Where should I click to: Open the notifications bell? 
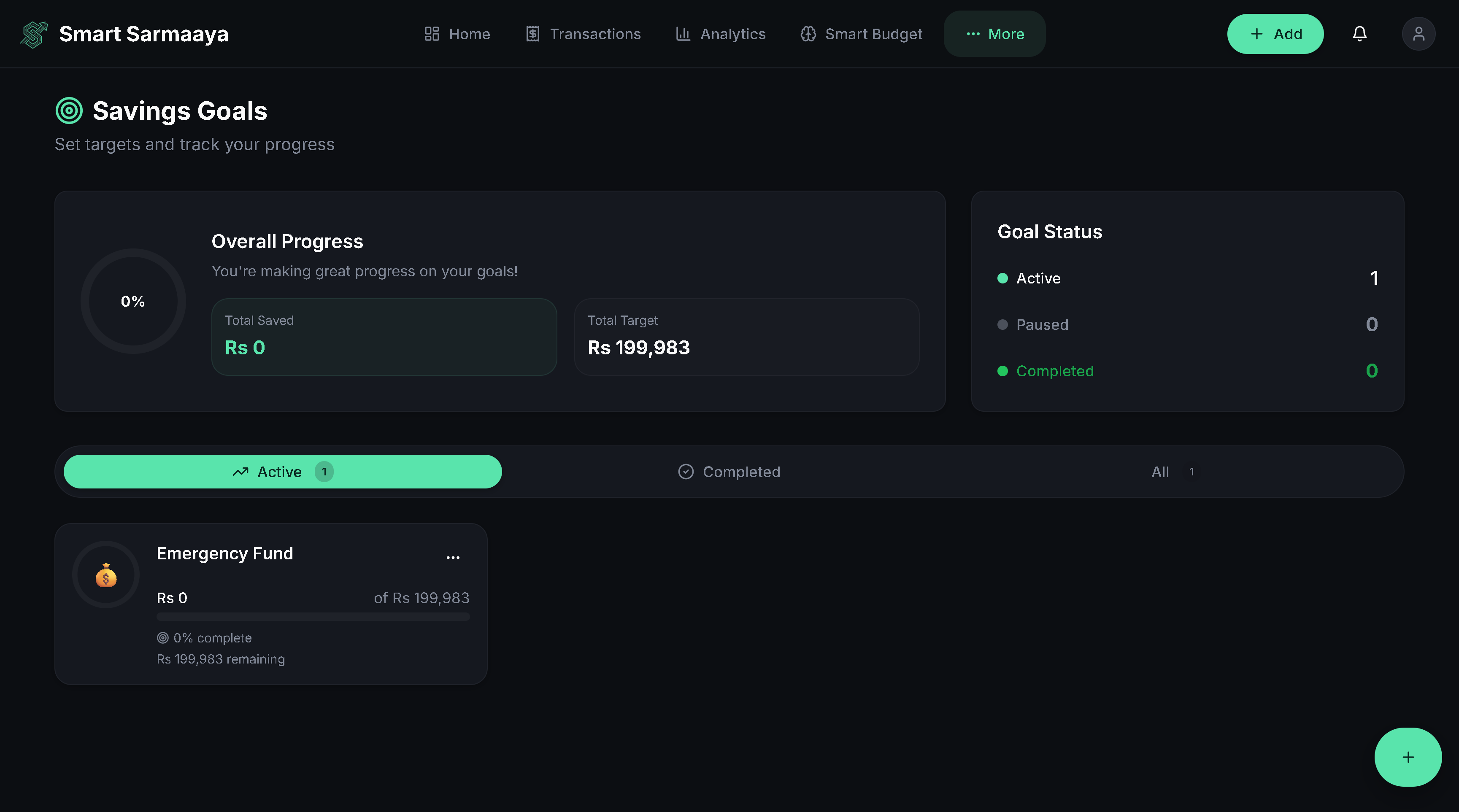tap(1359, 34)
